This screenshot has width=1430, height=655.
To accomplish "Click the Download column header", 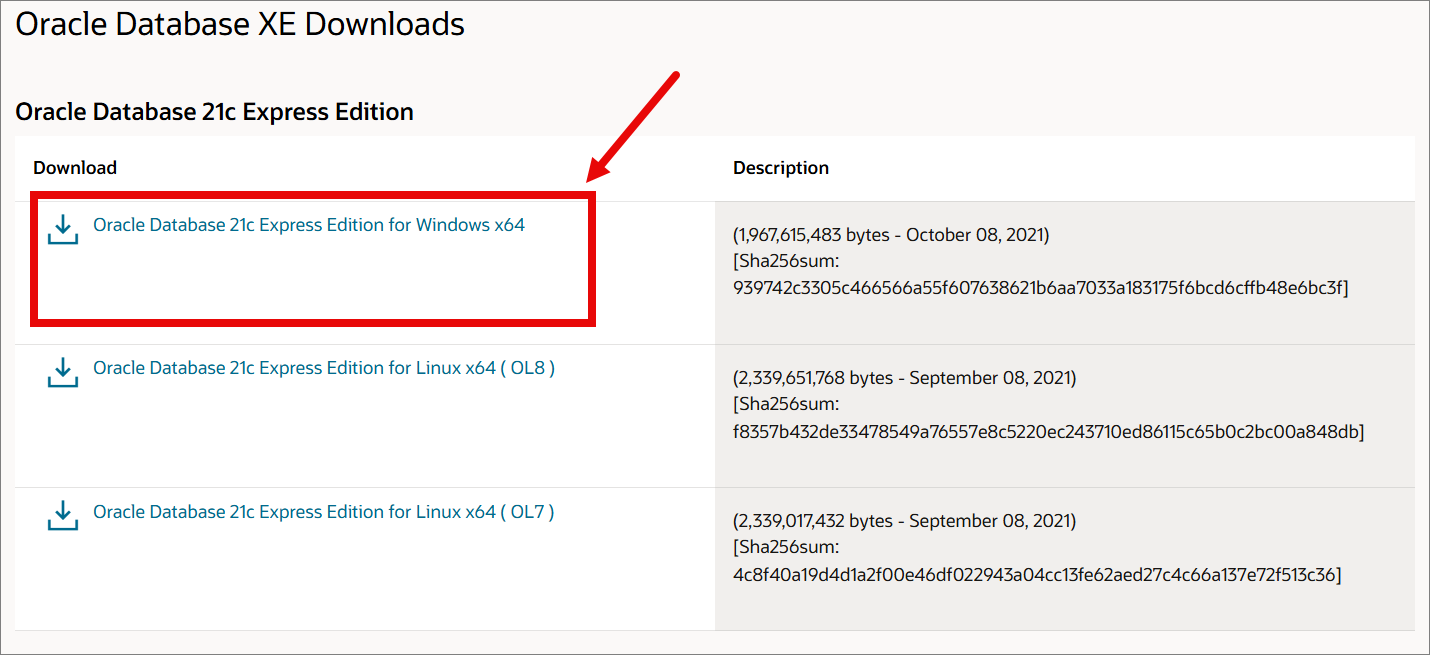I will [75, 168].
